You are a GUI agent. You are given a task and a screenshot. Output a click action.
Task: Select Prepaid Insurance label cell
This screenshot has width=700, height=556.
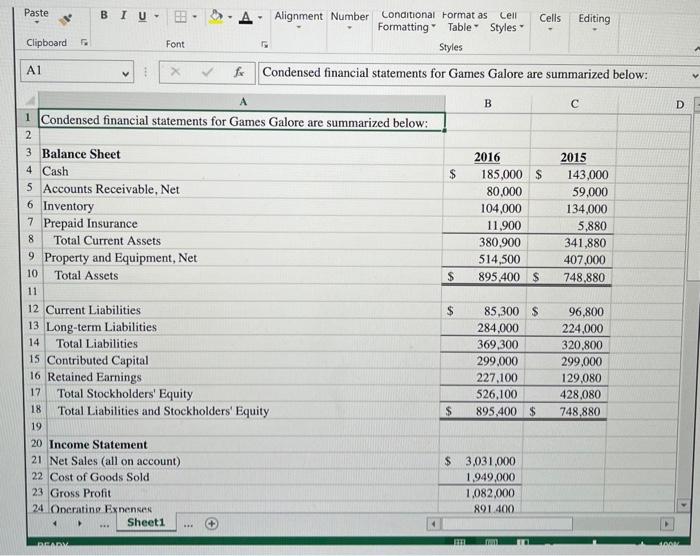(x=242, y=223)
